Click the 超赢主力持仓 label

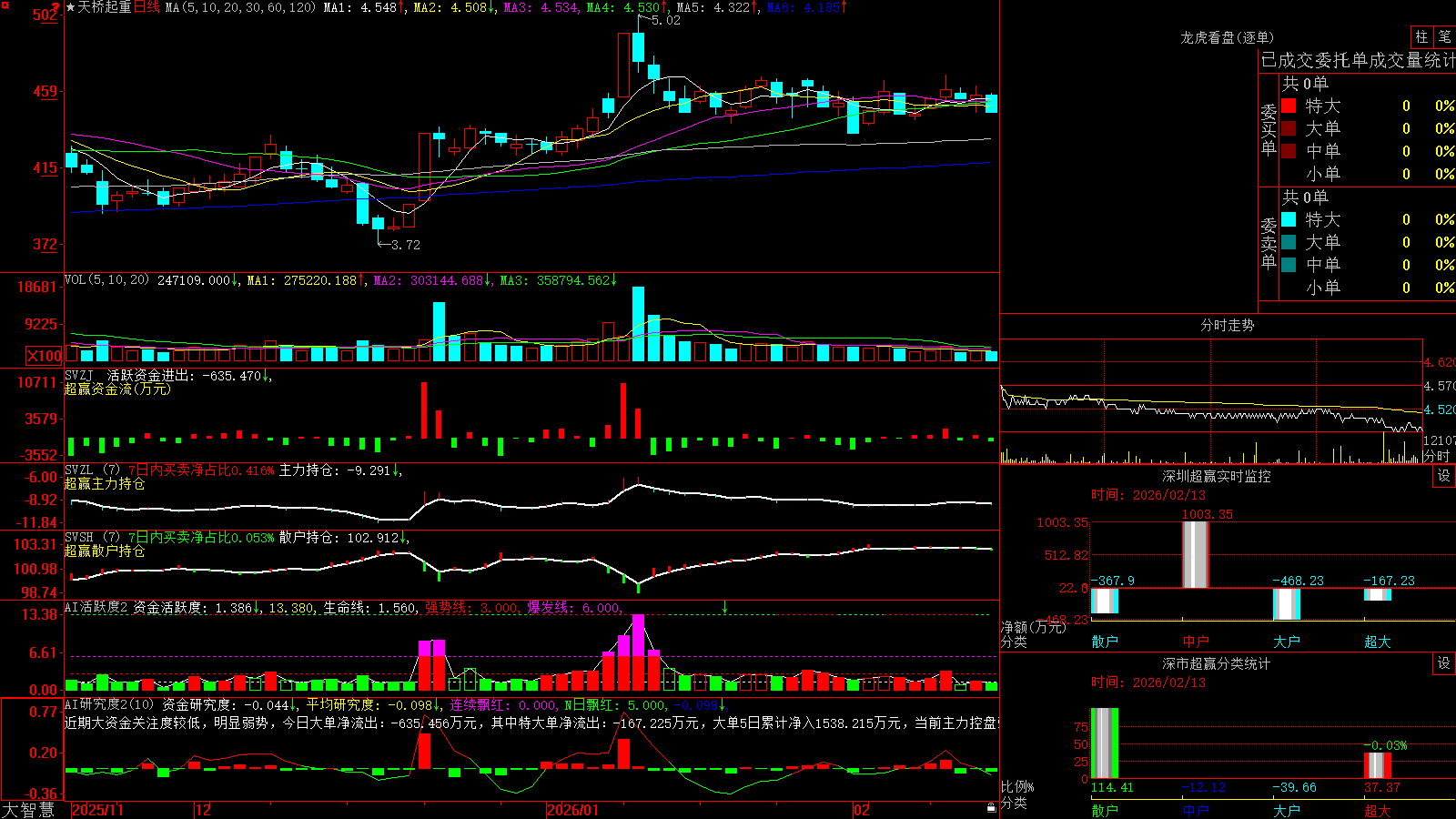105,483
